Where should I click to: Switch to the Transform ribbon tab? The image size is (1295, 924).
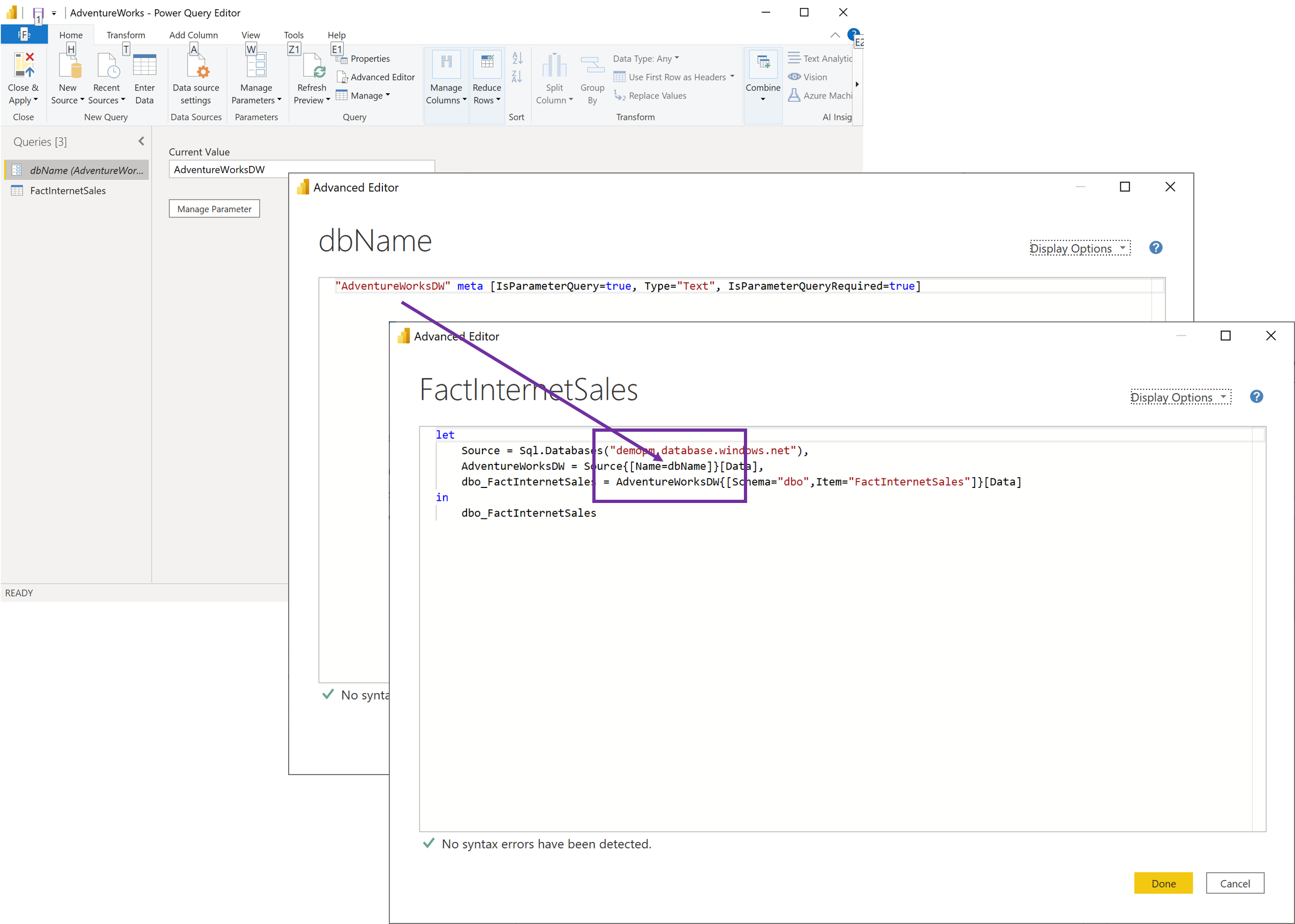[x=126, y=35]
